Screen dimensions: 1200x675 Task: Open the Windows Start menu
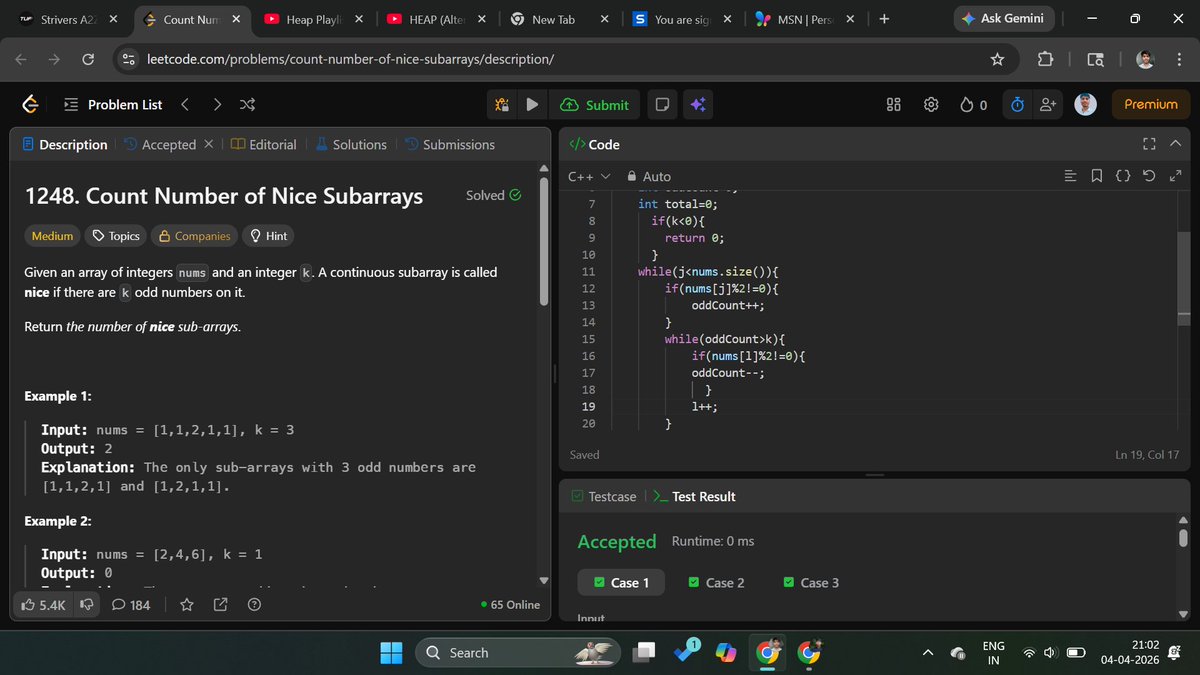point(391,652)
